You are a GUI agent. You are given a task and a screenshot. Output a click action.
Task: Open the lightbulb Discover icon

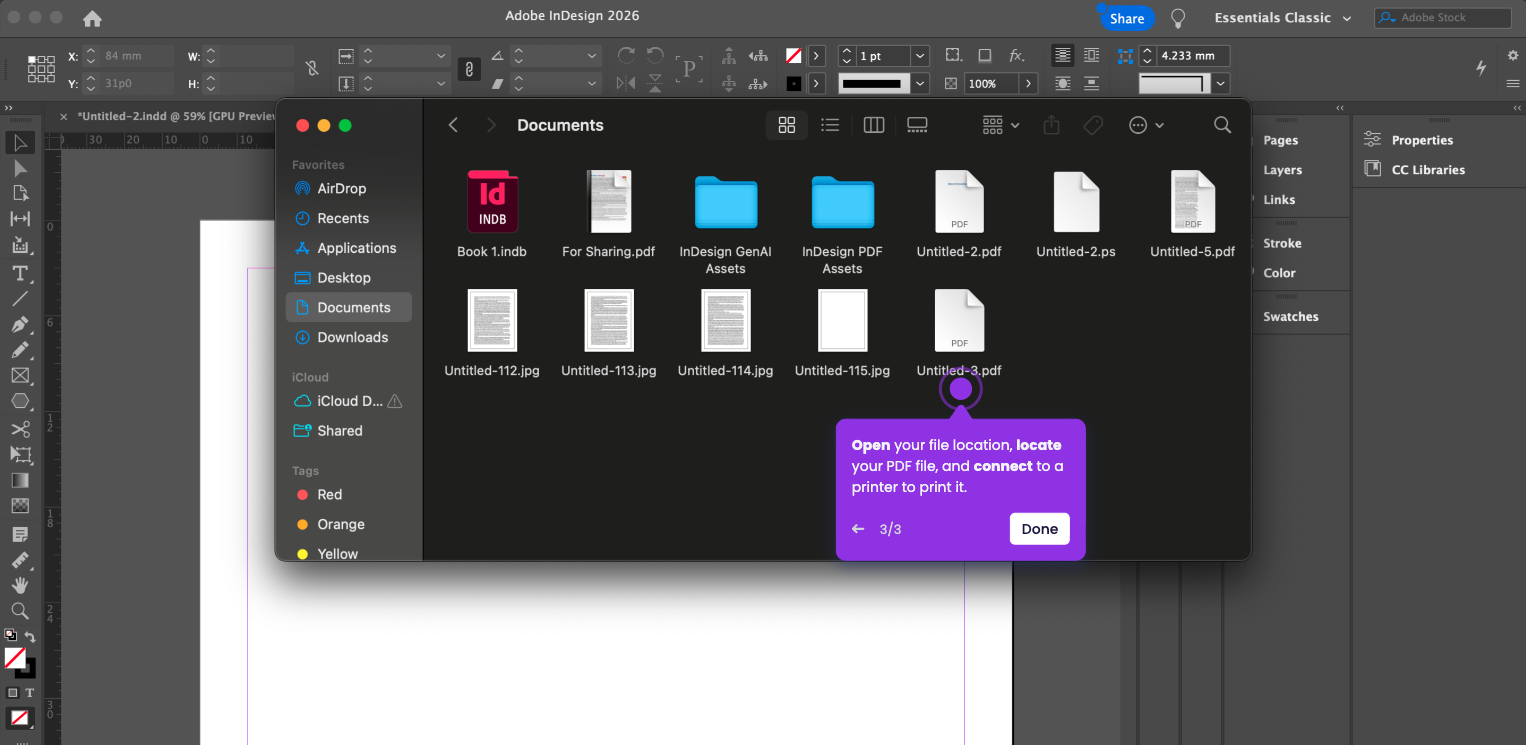1178,18
